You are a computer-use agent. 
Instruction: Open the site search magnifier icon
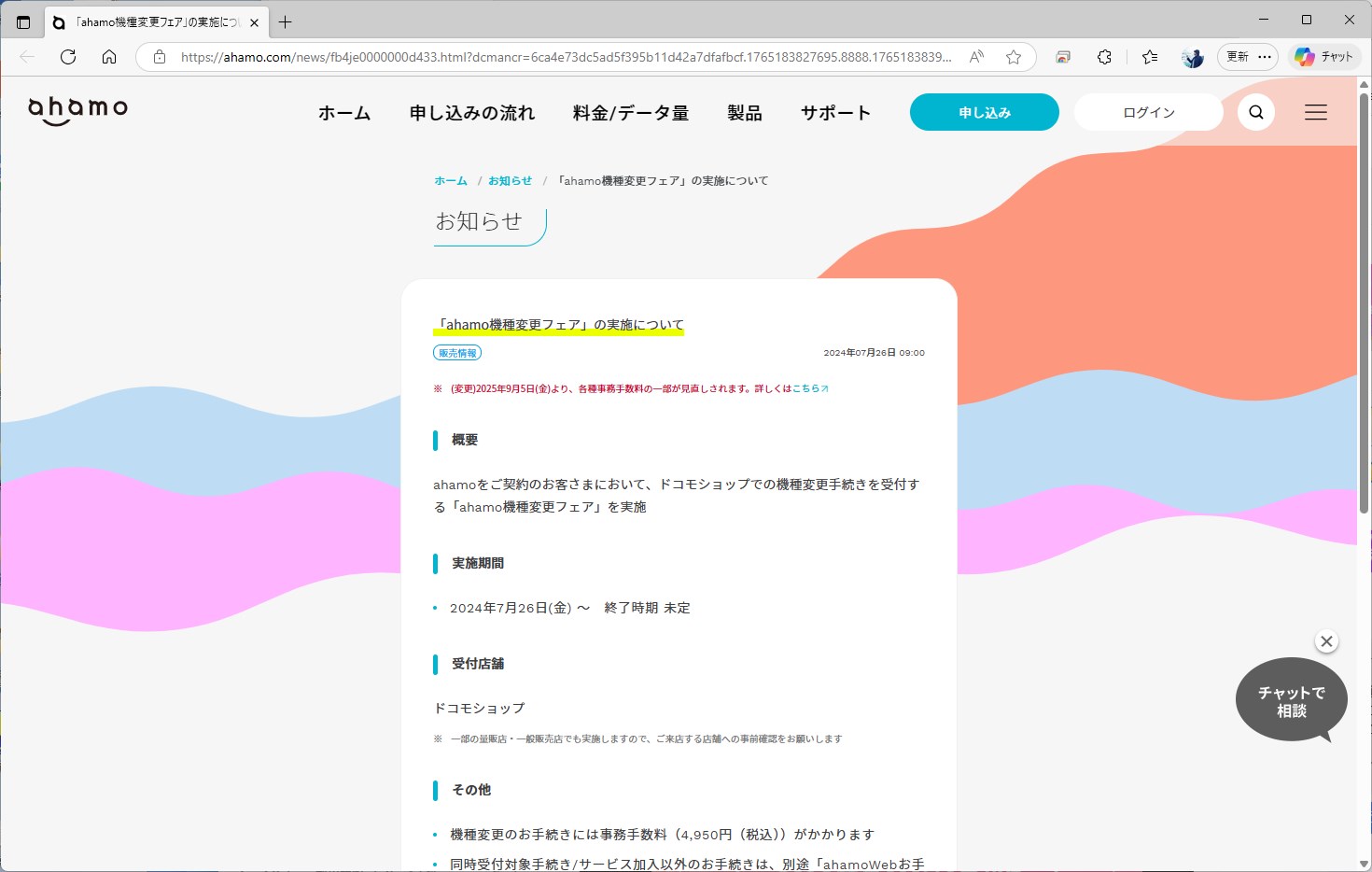click(x=1255, y=111)
